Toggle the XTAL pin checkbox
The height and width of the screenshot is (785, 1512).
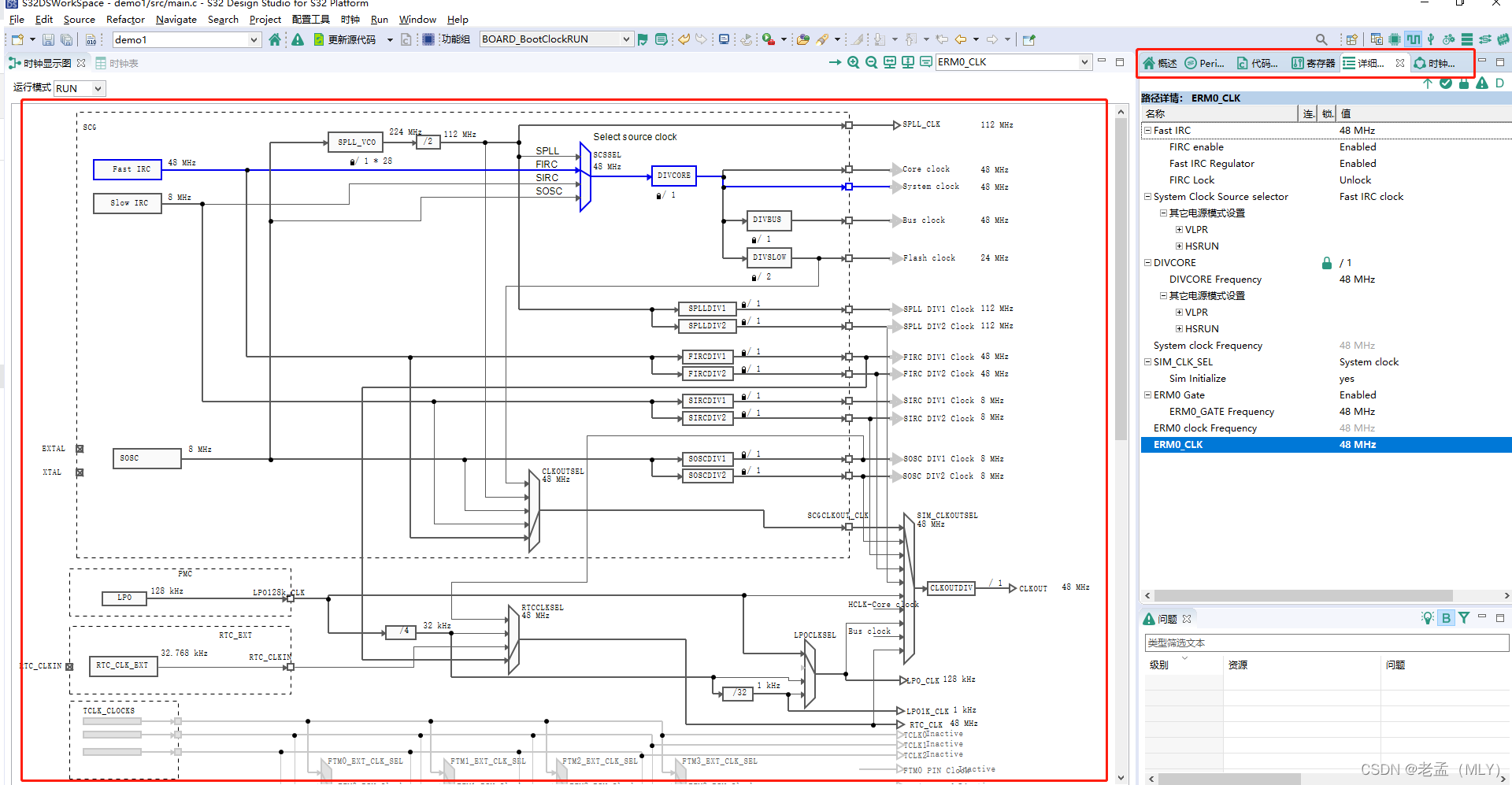click(x=80, y=472)
